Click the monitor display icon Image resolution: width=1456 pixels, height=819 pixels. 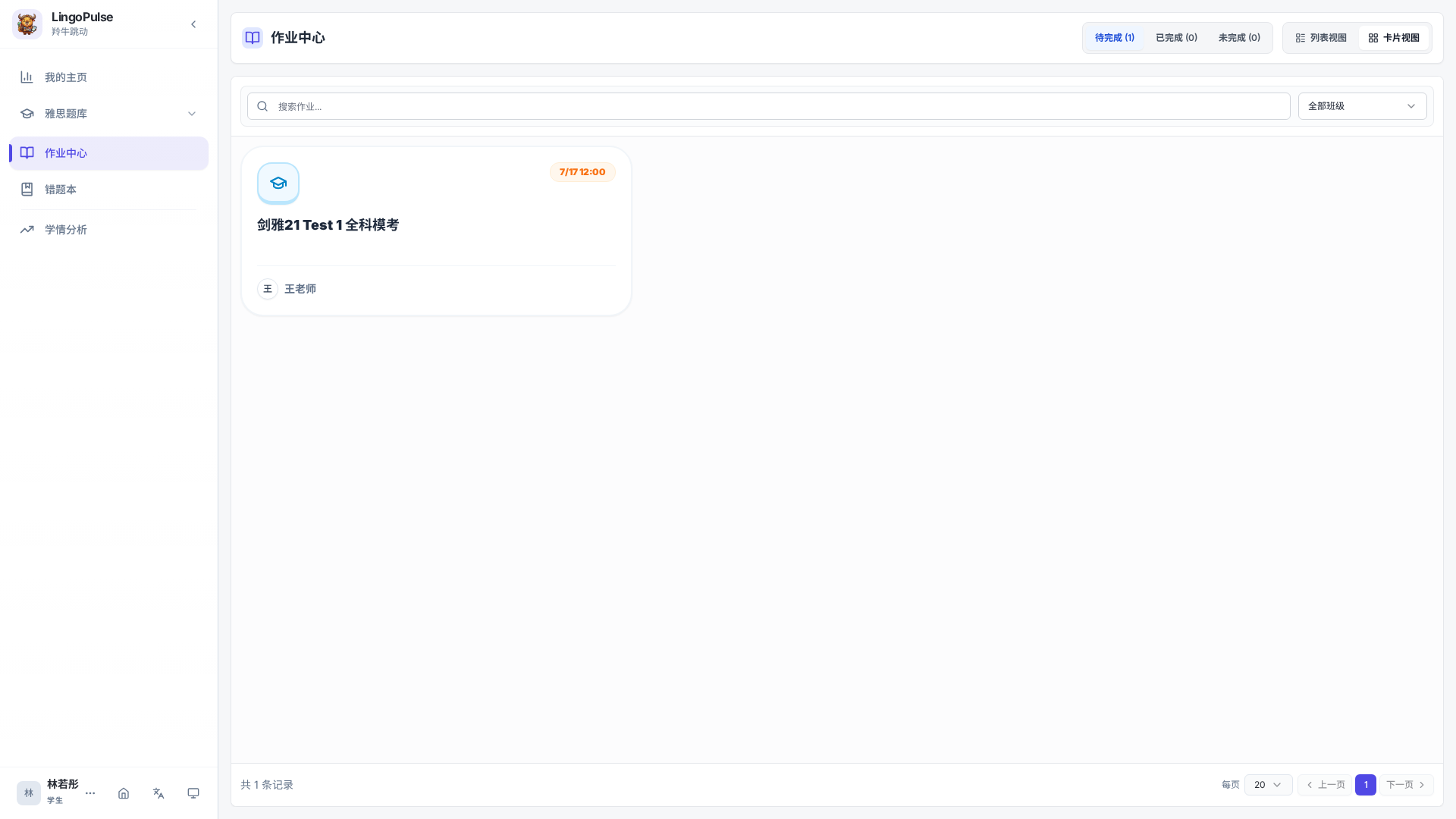193,793
